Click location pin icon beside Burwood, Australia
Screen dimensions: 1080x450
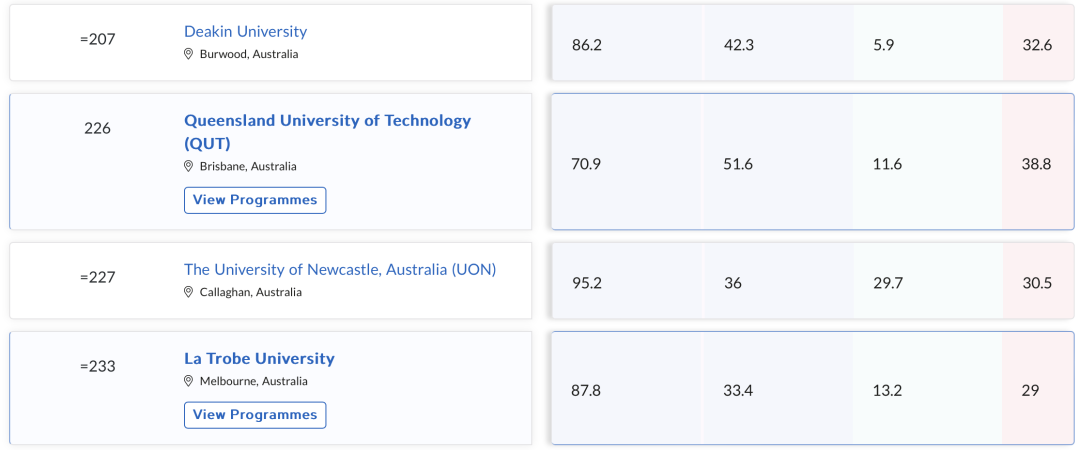[189, 54]
